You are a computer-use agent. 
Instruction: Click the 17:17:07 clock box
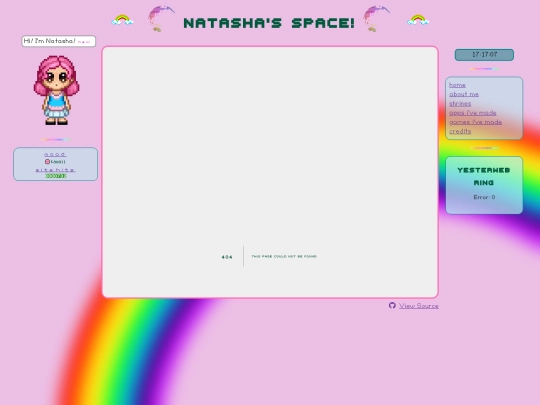tap(484, 55)
